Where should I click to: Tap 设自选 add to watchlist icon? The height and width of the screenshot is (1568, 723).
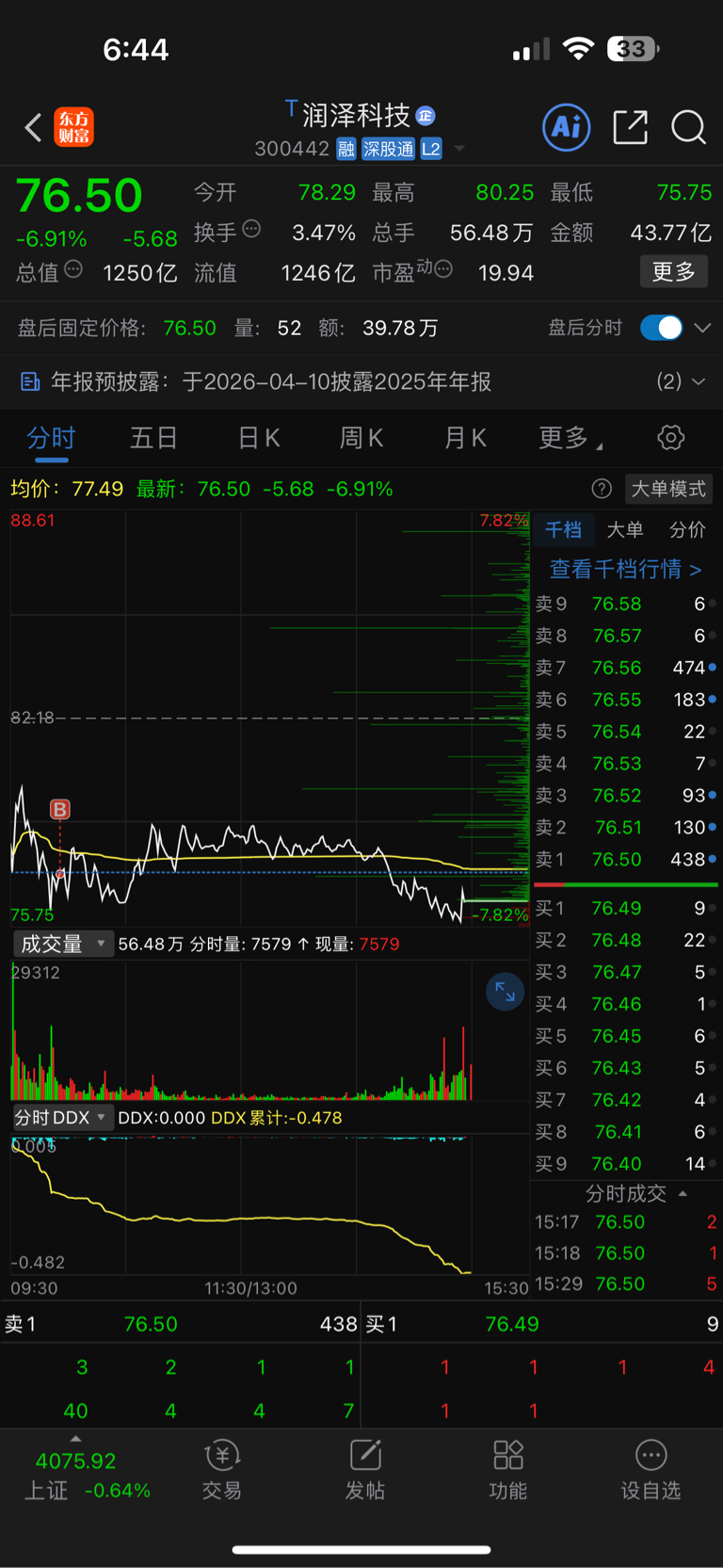[x=651, y=1470]
